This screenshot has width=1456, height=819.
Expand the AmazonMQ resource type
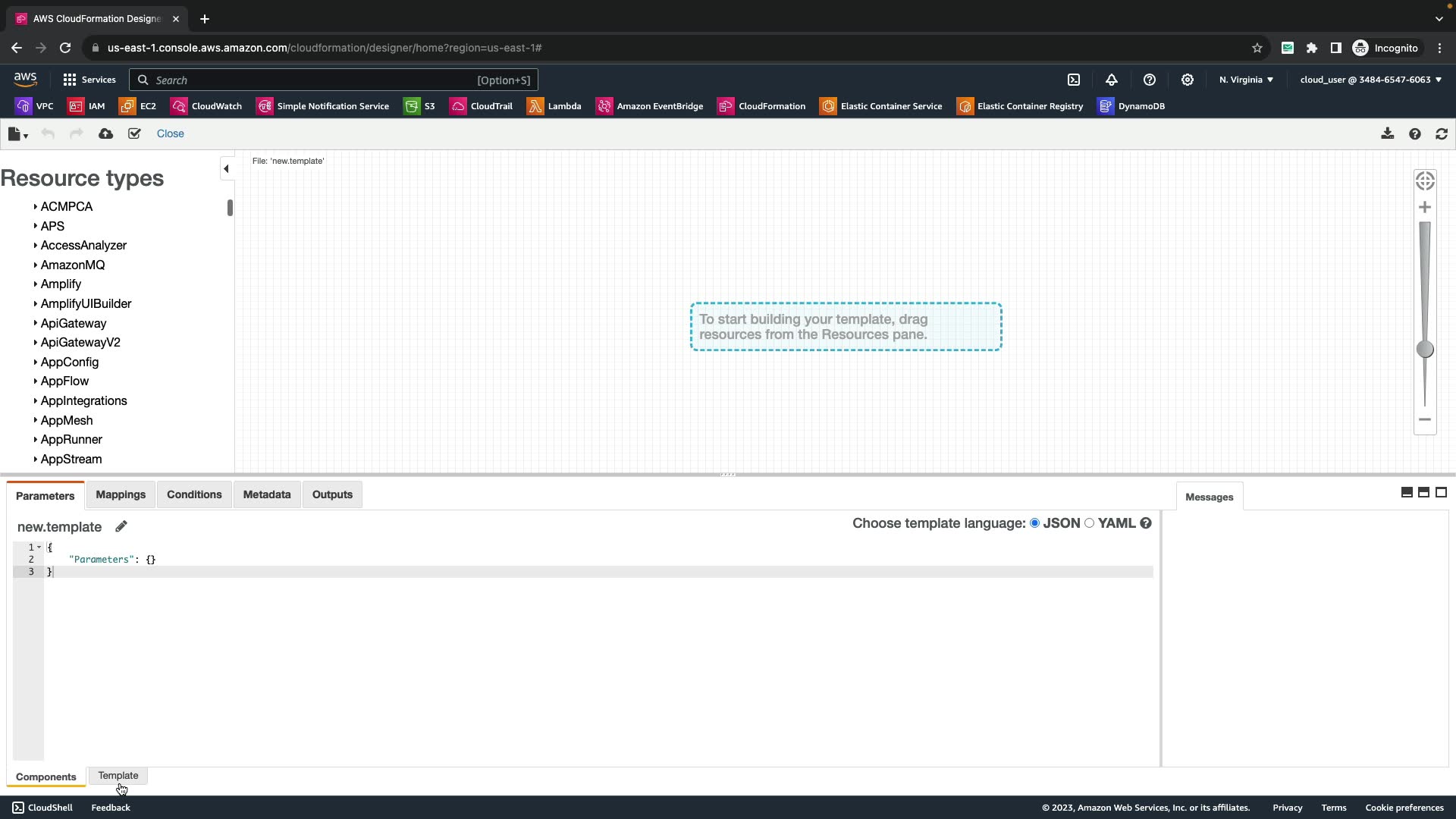click(x=36, y=265)
